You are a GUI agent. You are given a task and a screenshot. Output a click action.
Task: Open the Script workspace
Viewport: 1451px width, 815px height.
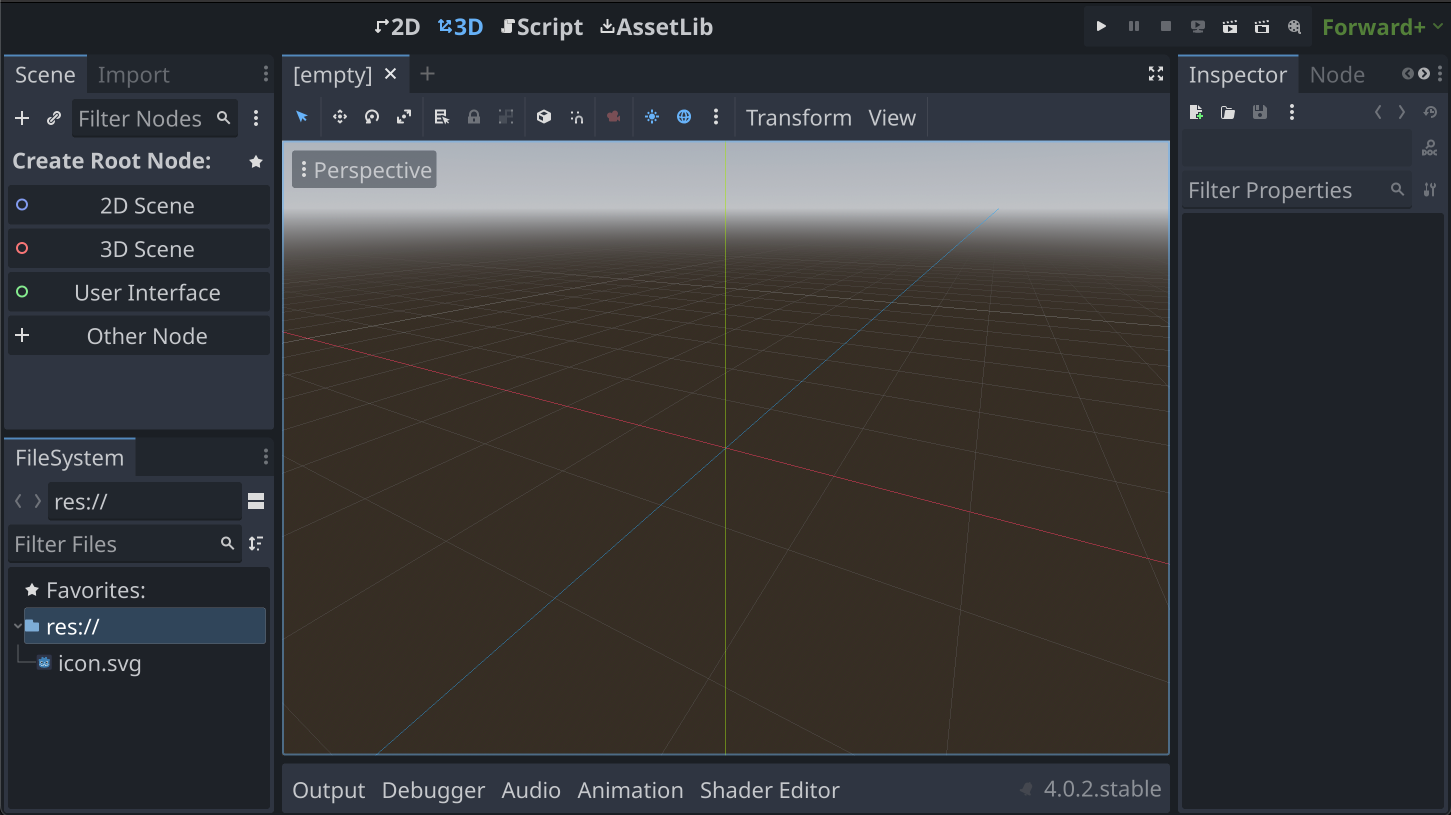541,27
